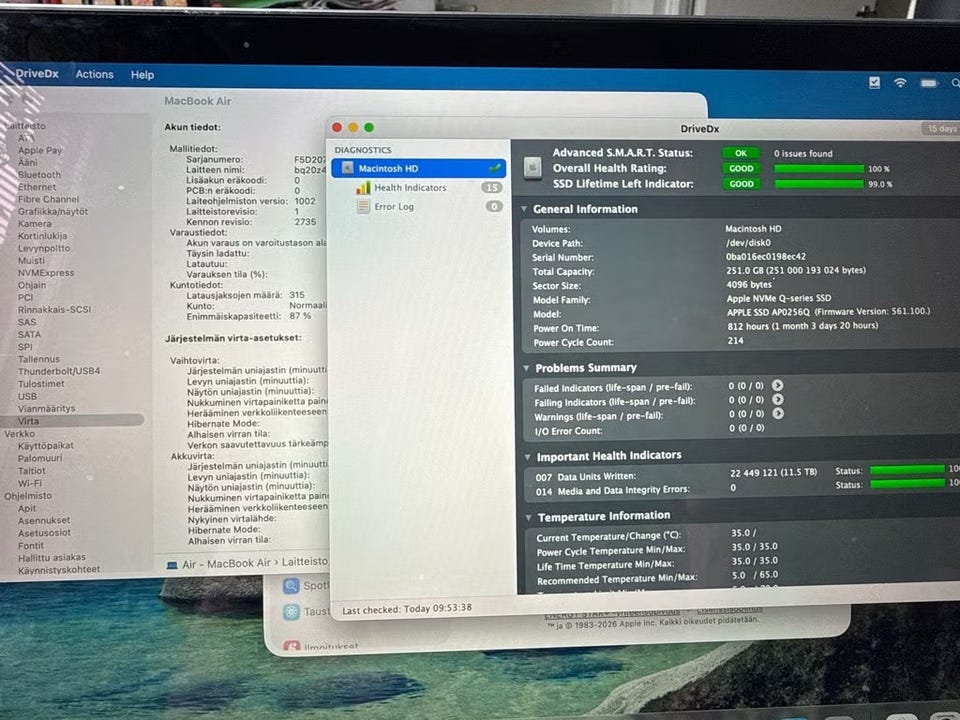Click the battery icon in menu bar
Viewport: 960px width, 720px height.
click(x=929, y=83)
